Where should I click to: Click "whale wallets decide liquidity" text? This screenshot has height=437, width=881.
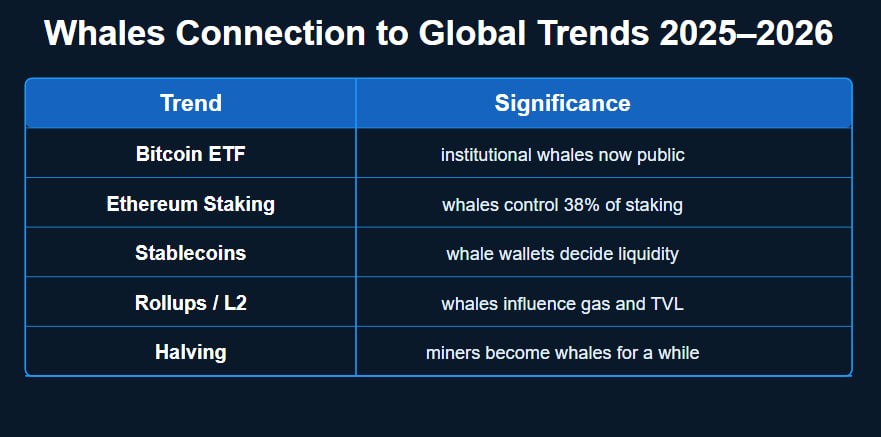pos(562,254)
